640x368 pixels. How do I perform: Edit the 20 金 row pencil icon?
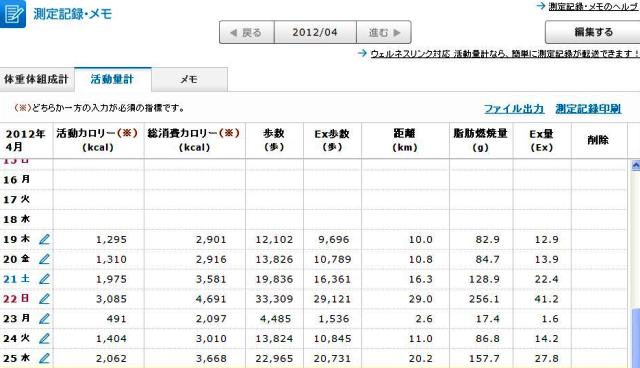[44, 259]
